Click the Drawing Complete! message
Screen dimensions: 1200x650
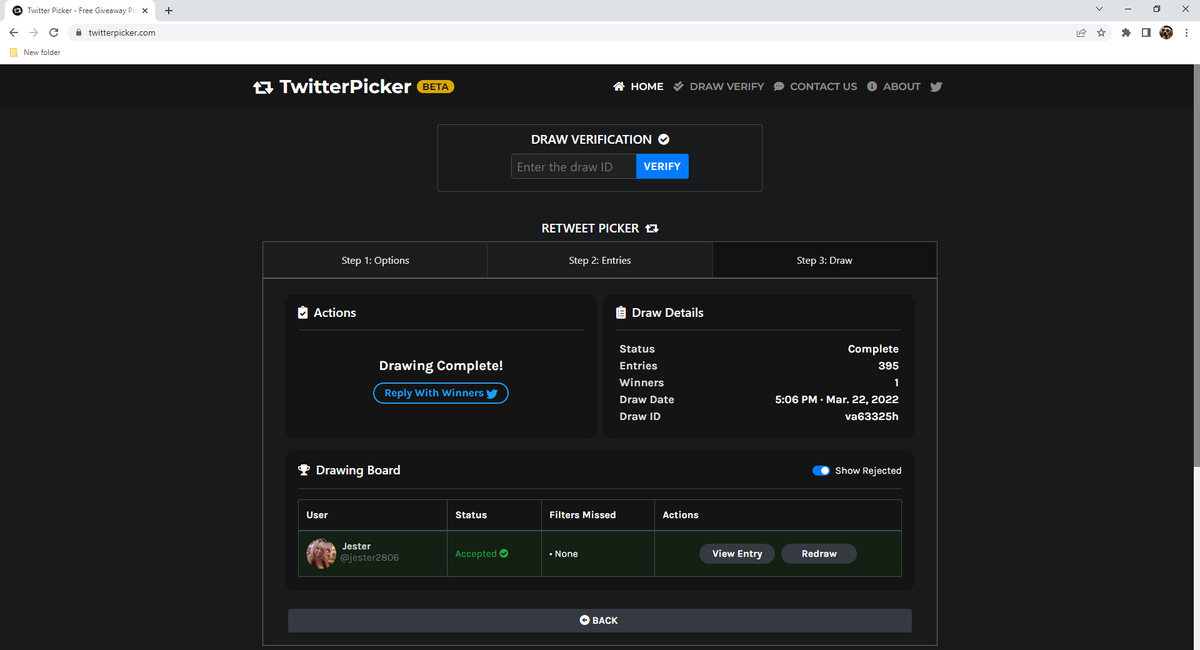click(x=441, y=366)
